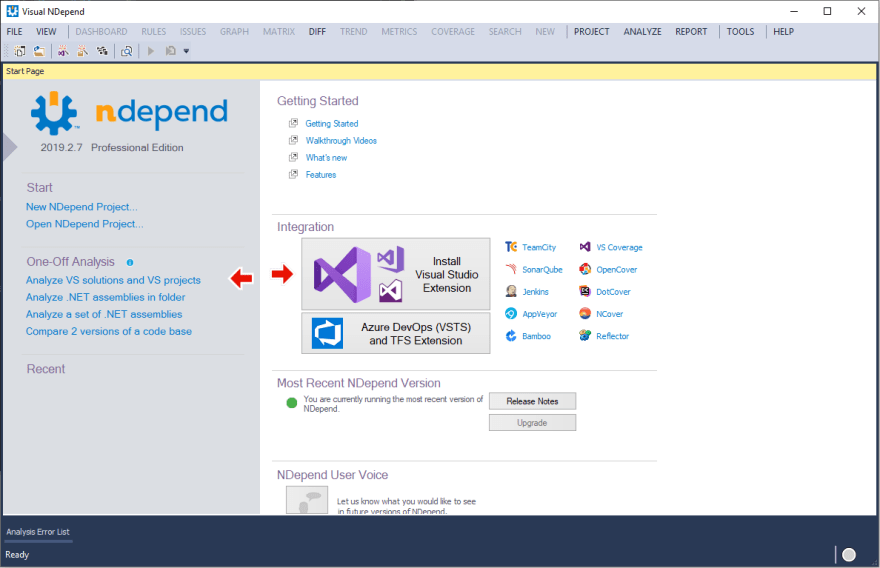The image size is (880, 568).
Task: Click the VS Coverage integration link text
Action: 620,248
